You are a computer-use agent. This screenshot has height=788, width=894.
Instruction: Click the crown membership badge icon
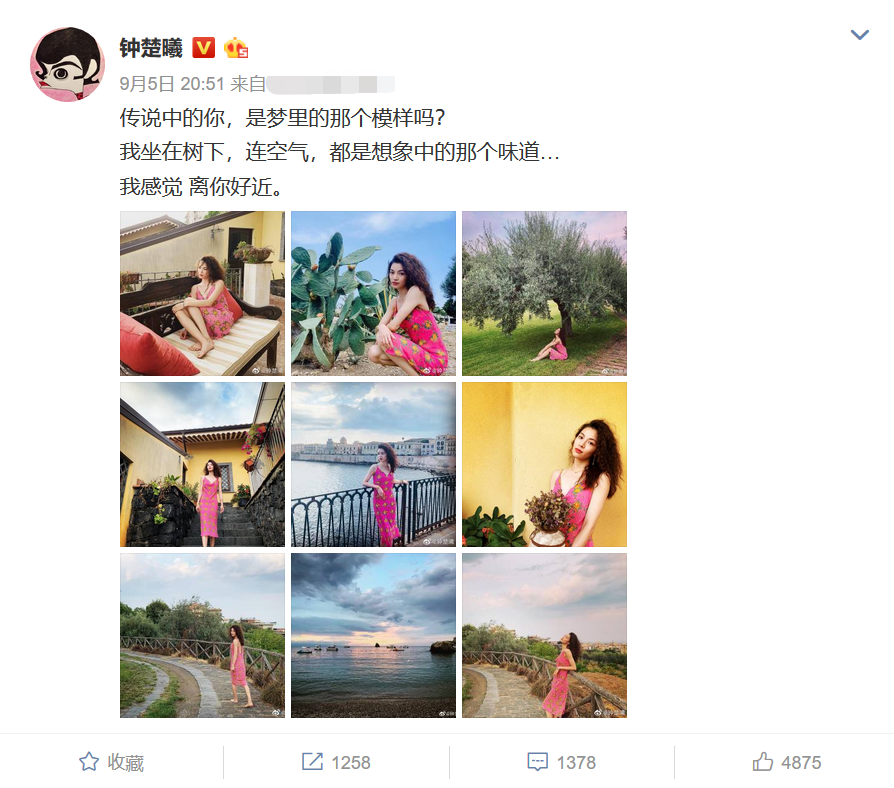[235, 48]
